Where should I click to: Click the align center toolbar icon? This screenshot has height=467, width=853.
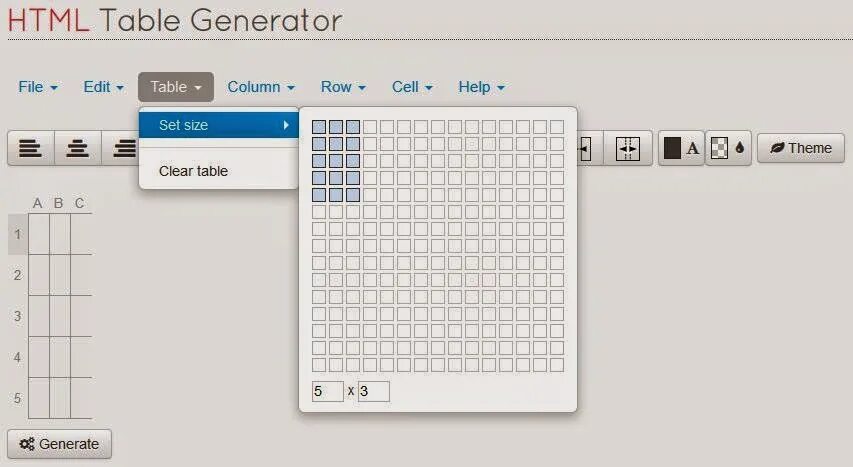78,148
